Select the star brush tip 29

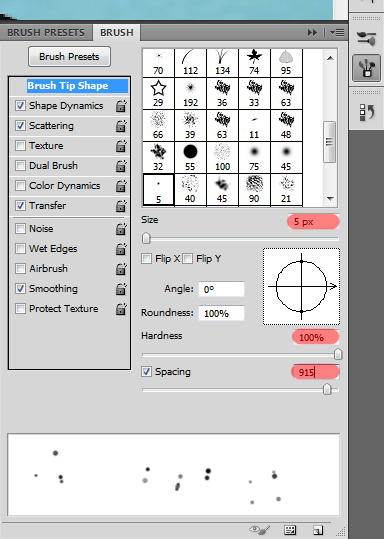pos(158,94)
